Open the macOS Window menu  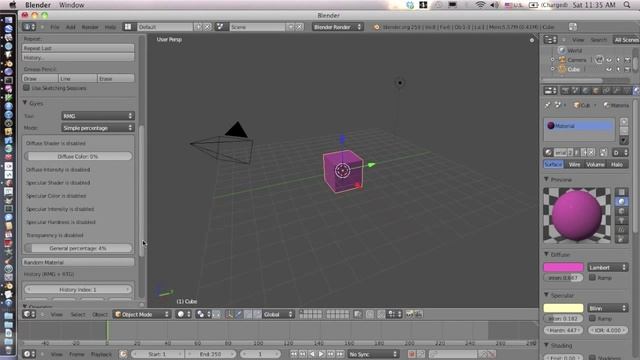pos(71,5)
